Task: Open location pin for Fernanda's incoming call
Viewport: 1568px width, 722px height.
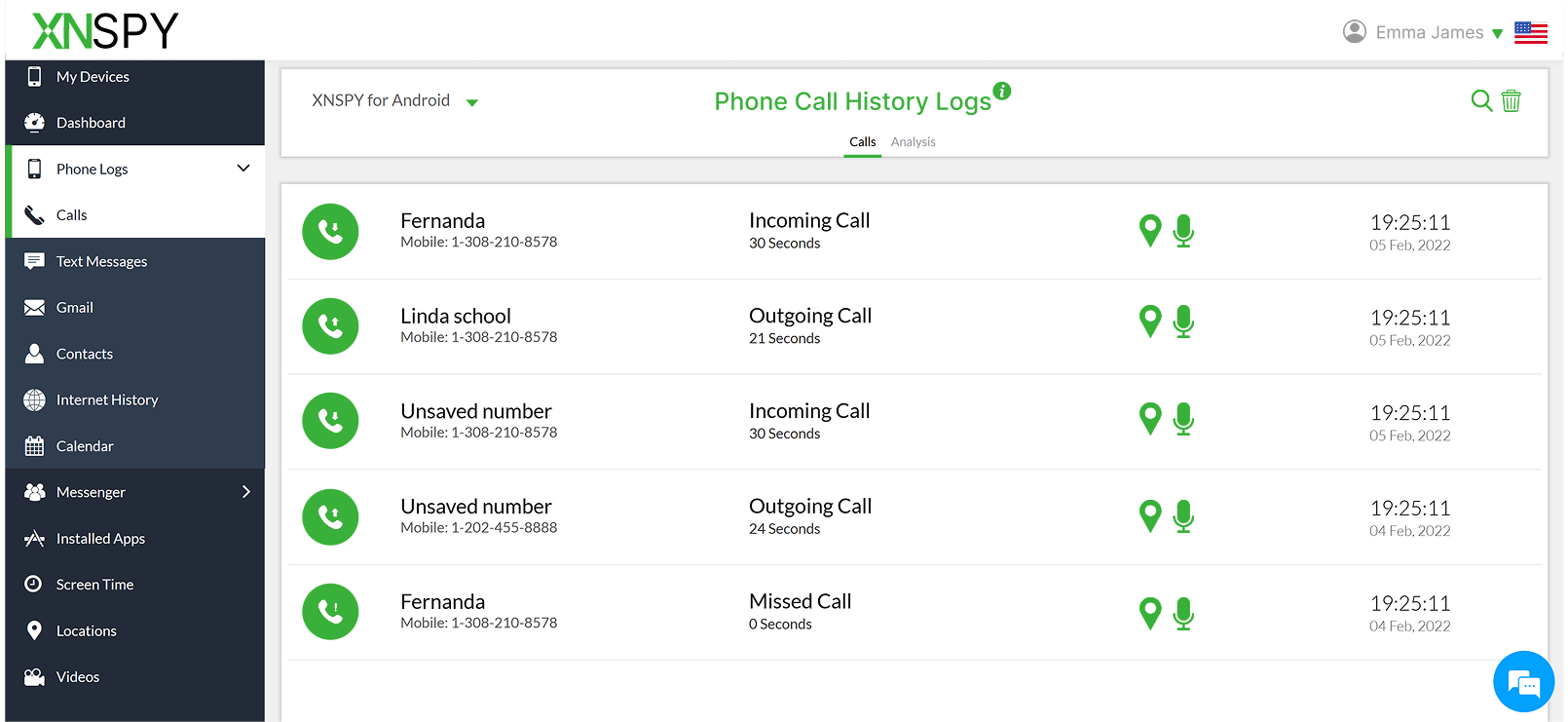Action: point(1150,231)
